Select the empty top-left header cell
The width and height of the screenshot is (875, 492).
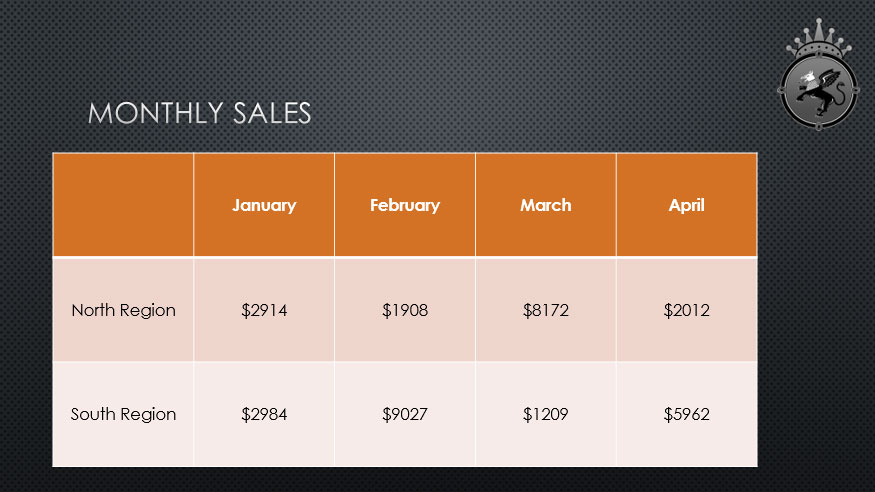(x=123, y=205)
